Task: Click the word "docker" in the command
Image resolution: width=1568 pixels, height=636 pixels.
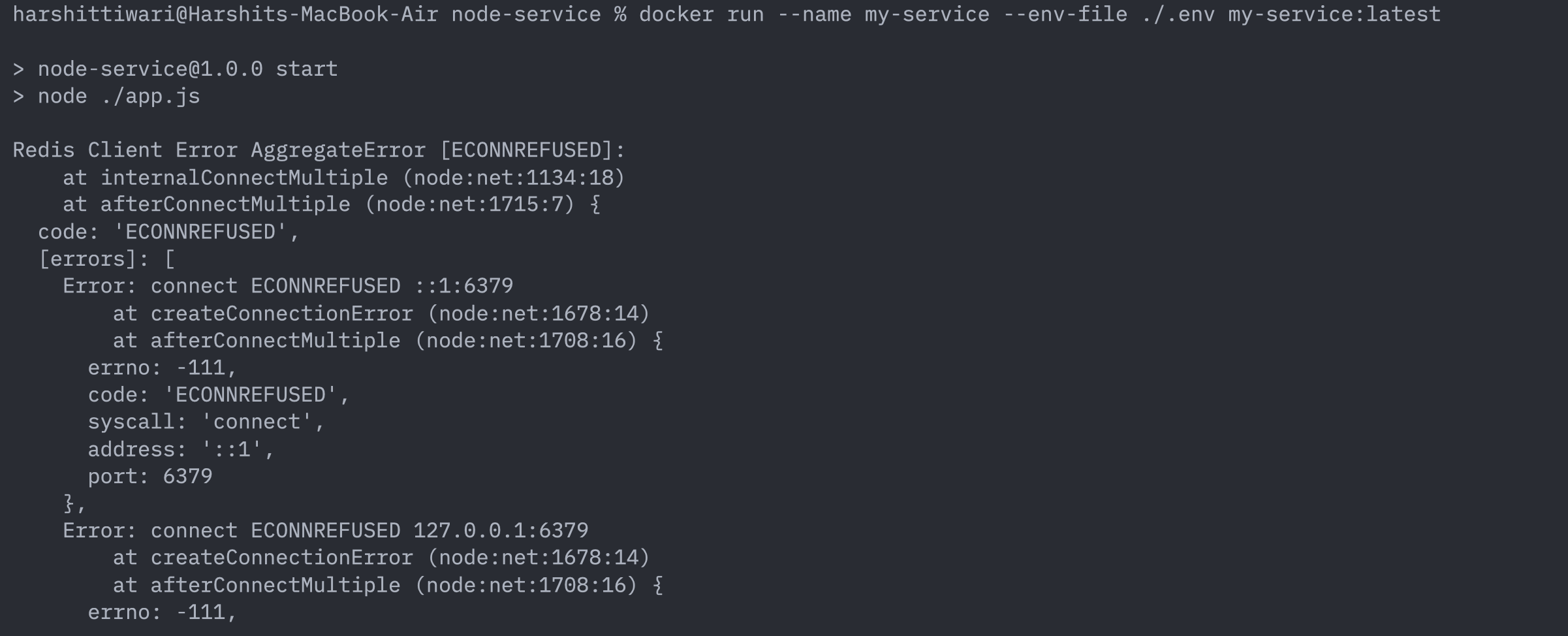Action: [676, 14]
